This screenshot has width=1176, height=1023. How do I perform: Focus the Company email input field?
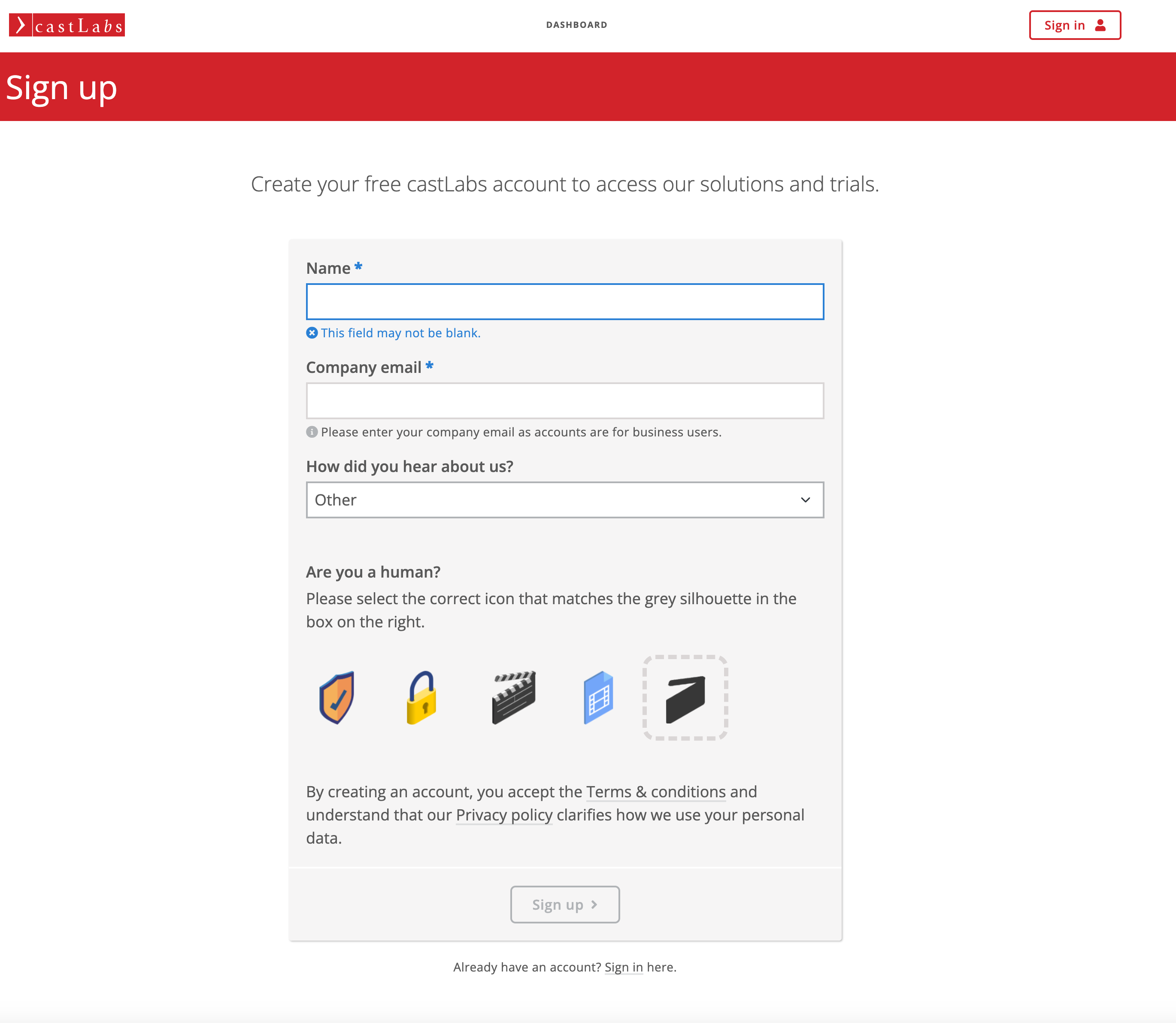coord(564,401)
